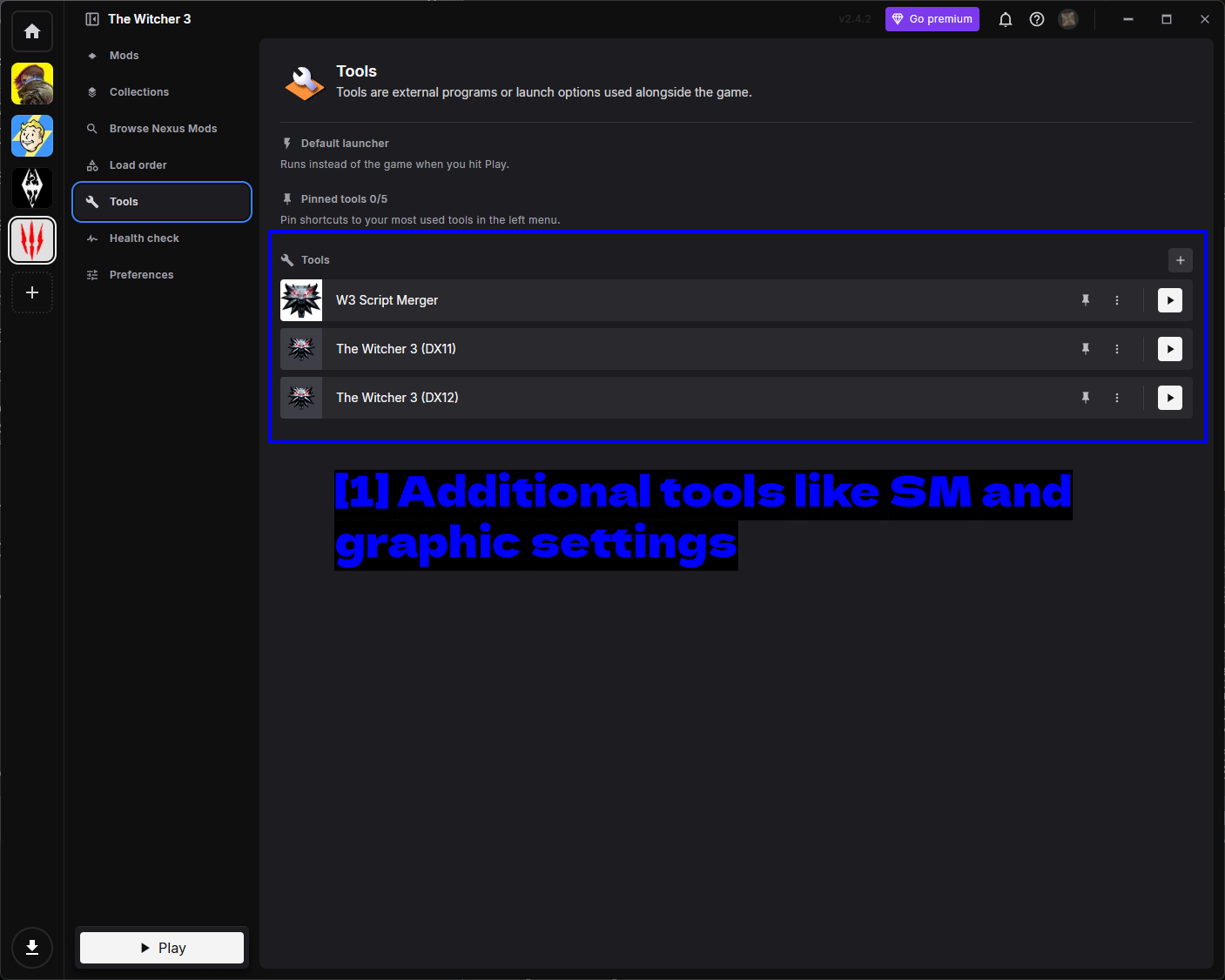1225x980 pixels.
Task: Click 'The Witcher 3 (DX11)' tool name
Action: click(396, 349)
